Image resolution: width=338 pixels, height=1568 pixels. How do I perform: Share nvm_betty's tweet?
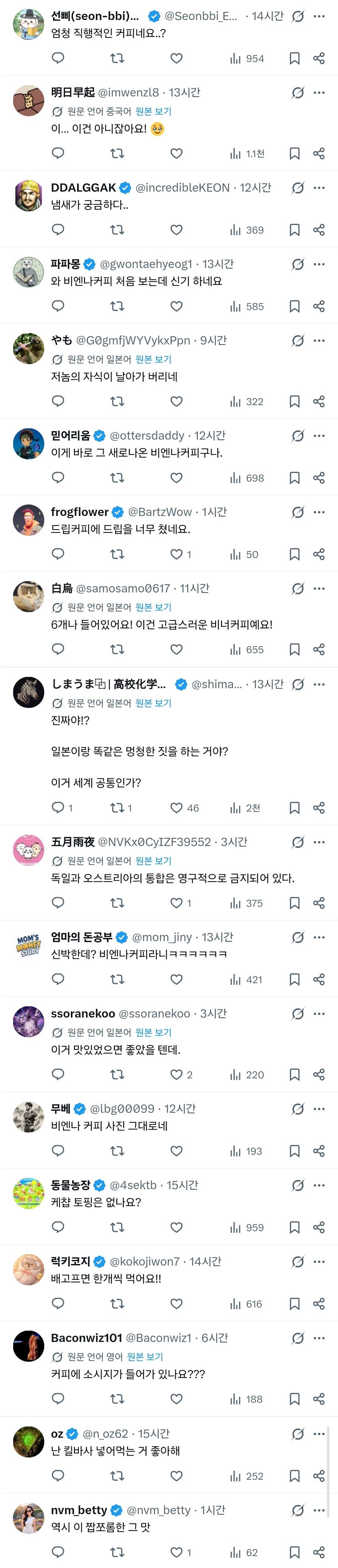click(319, 1553)
